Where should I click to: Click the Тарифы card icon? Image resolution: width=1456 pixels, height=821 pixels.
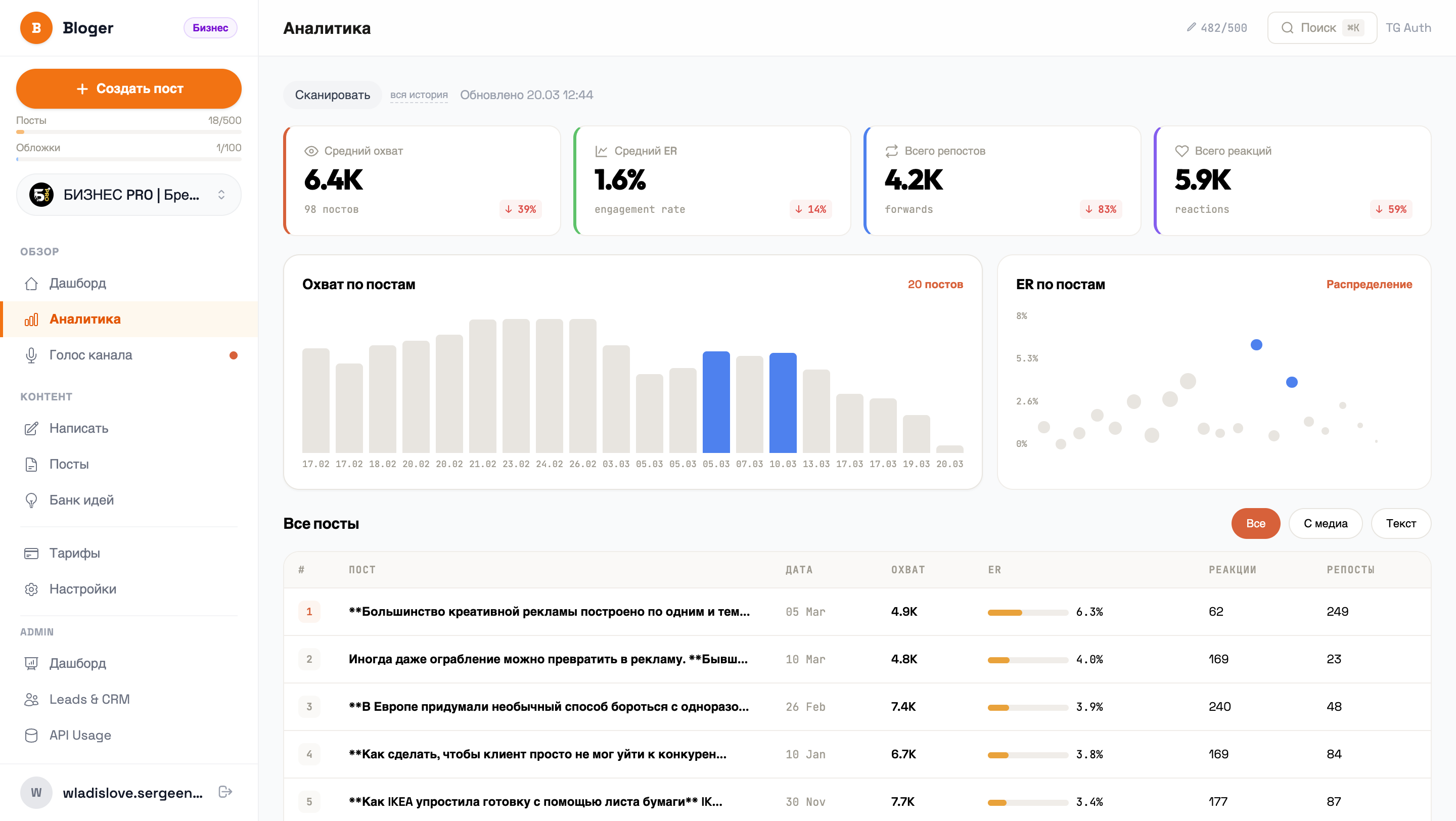[31, 553]
